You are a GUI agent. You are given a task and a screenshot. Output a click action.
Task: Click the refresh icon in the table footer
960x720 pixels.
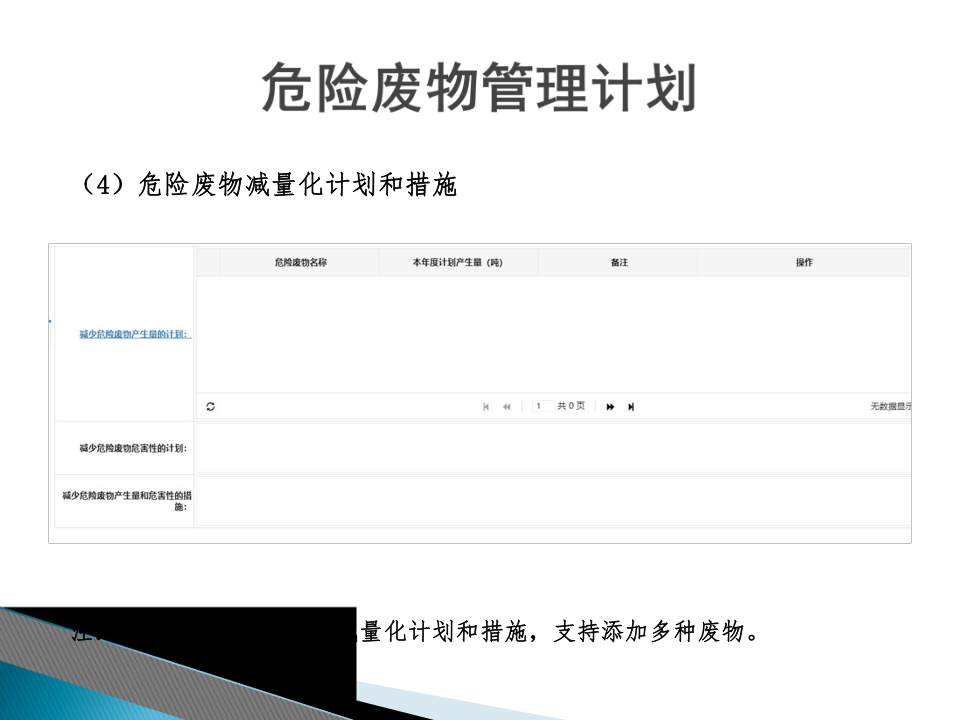point(211,407)
